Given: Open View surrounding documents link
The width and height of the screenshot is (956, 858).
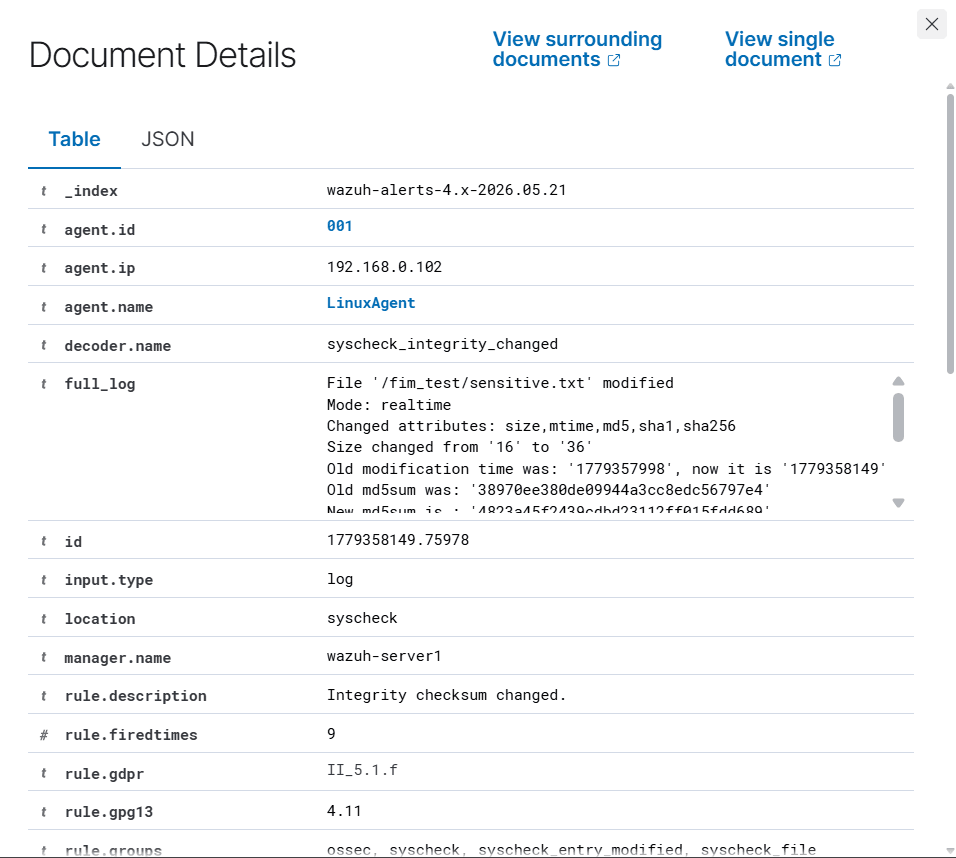Looking at the screenshot, I should tap(577, 49).
